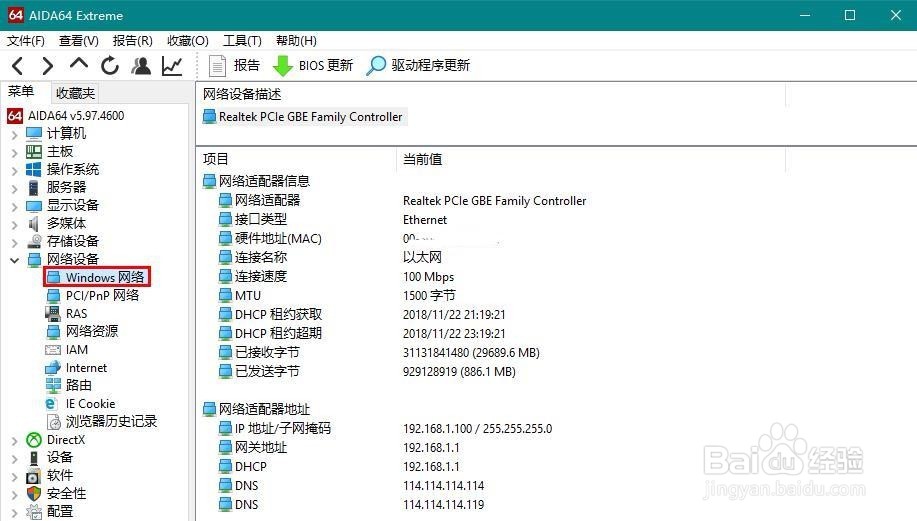Expand the 计算机 tree node
Viewport: 917px width, 521px height.
(15, 134)
